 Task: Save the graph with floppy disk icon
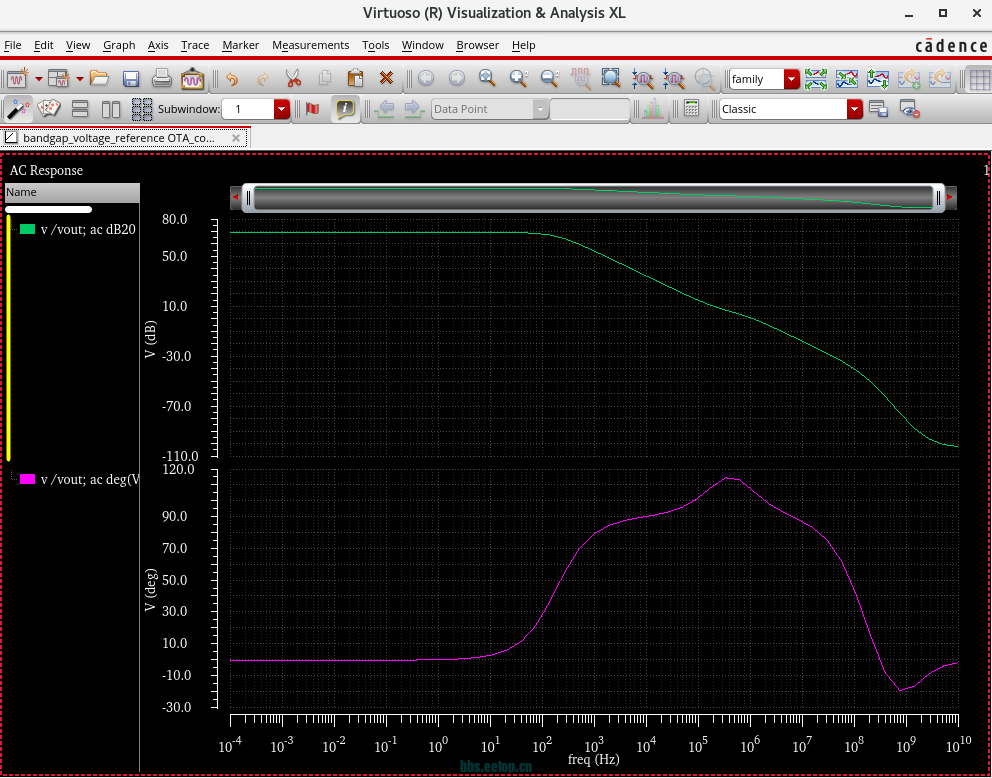pyautogui.click(x=131, y=78)
